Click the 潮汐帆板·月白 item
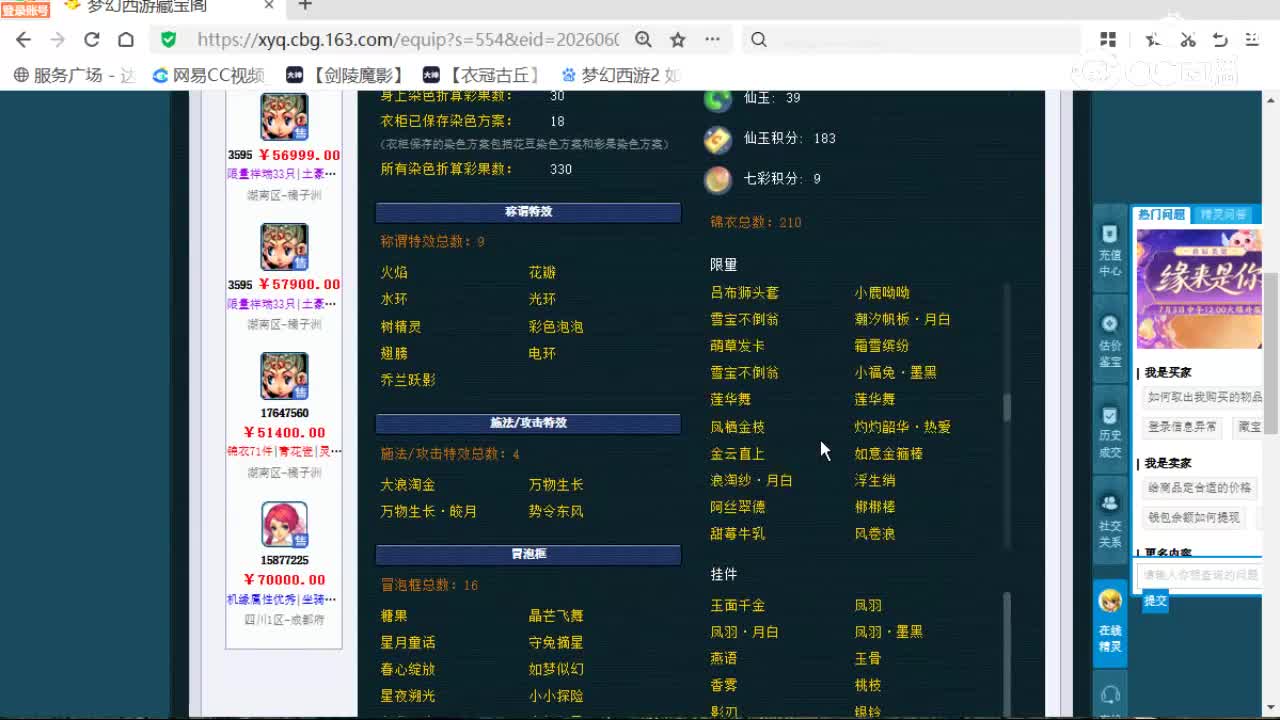The image size is (1280, 720). click(x=902, y=320)
